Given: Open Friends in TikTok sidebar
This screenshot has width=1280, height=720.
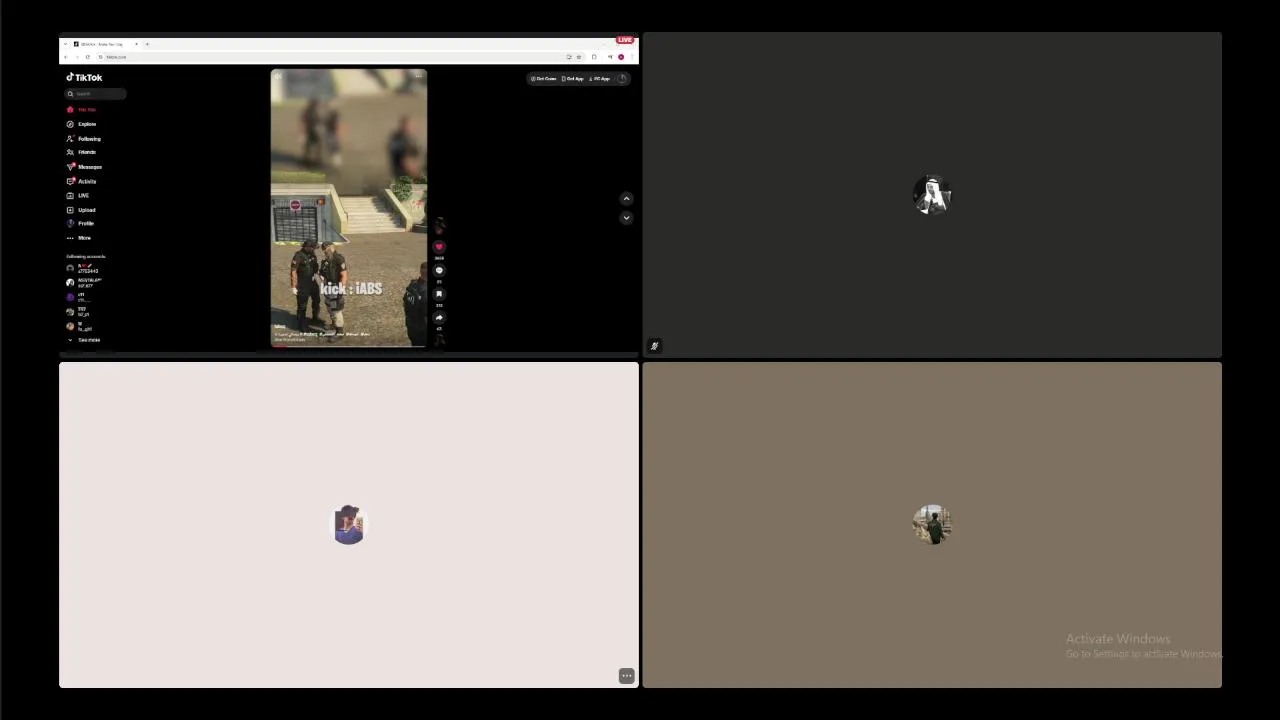Looking at the screenshot, I should click(x=82, y=152).
